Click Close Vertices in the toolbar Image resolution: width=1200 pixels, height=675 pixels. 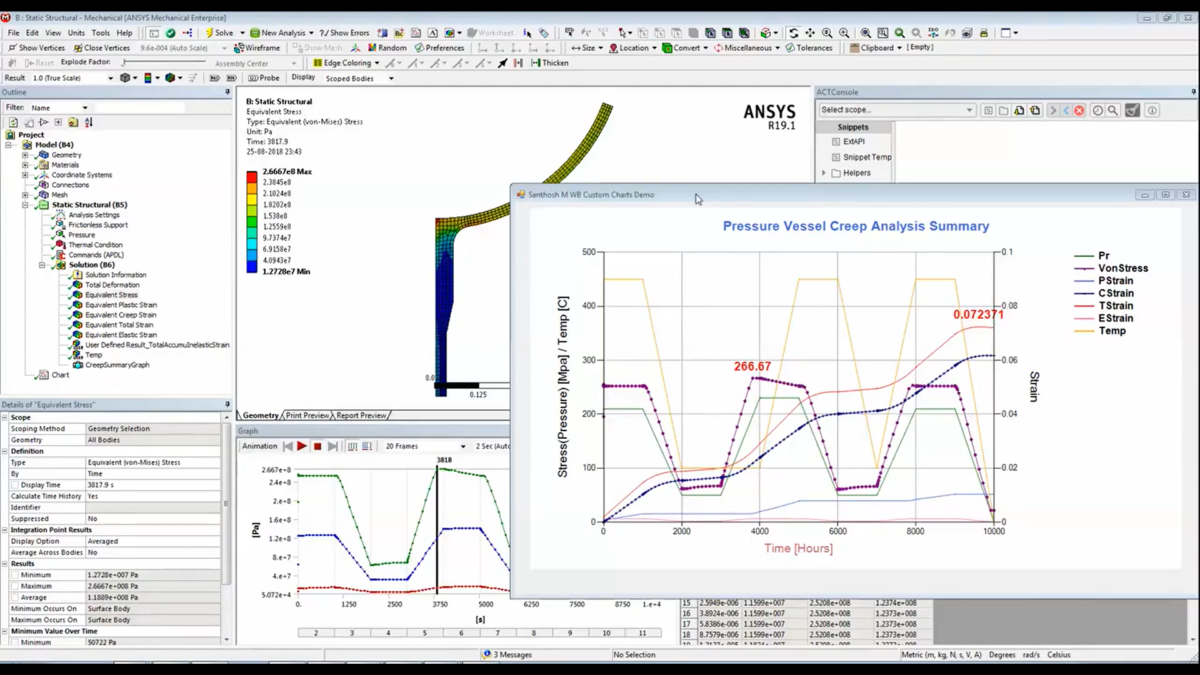101,48
